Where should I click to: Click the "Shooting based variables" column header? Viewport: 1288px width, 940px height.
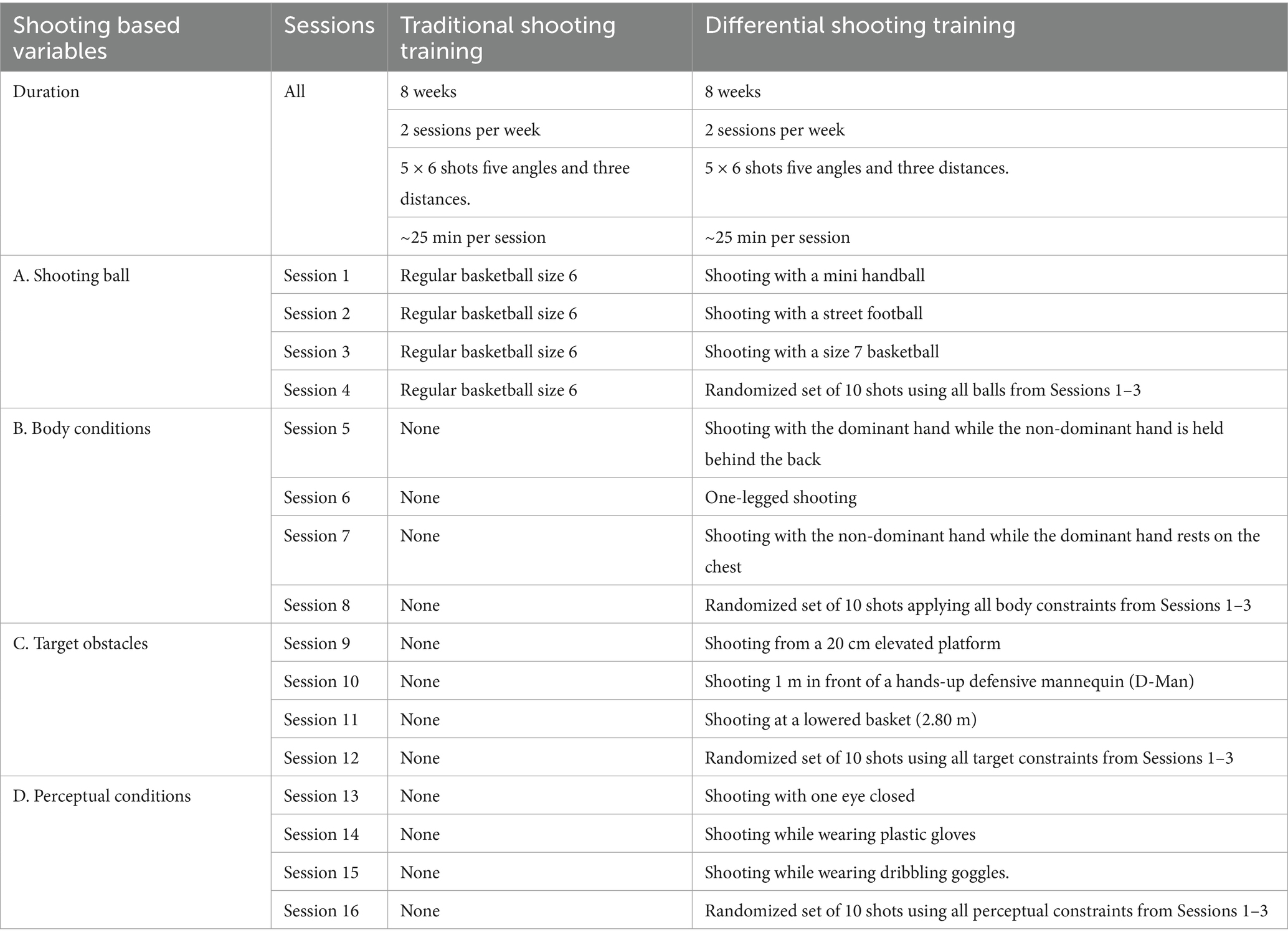(x=97, y=37)
